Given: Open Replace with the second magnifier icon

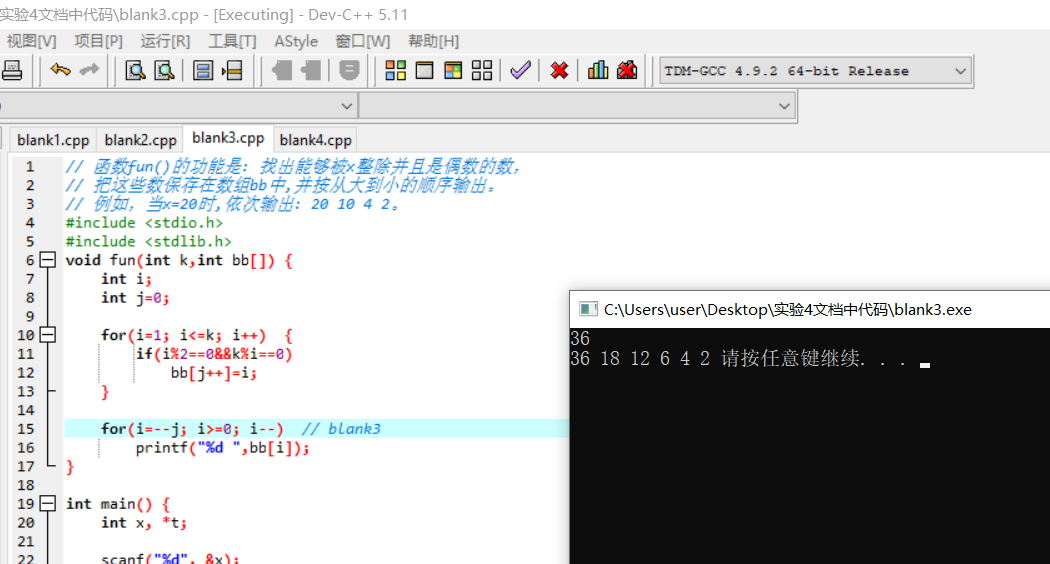Looking at the screenshot, I should pos(164,70).
